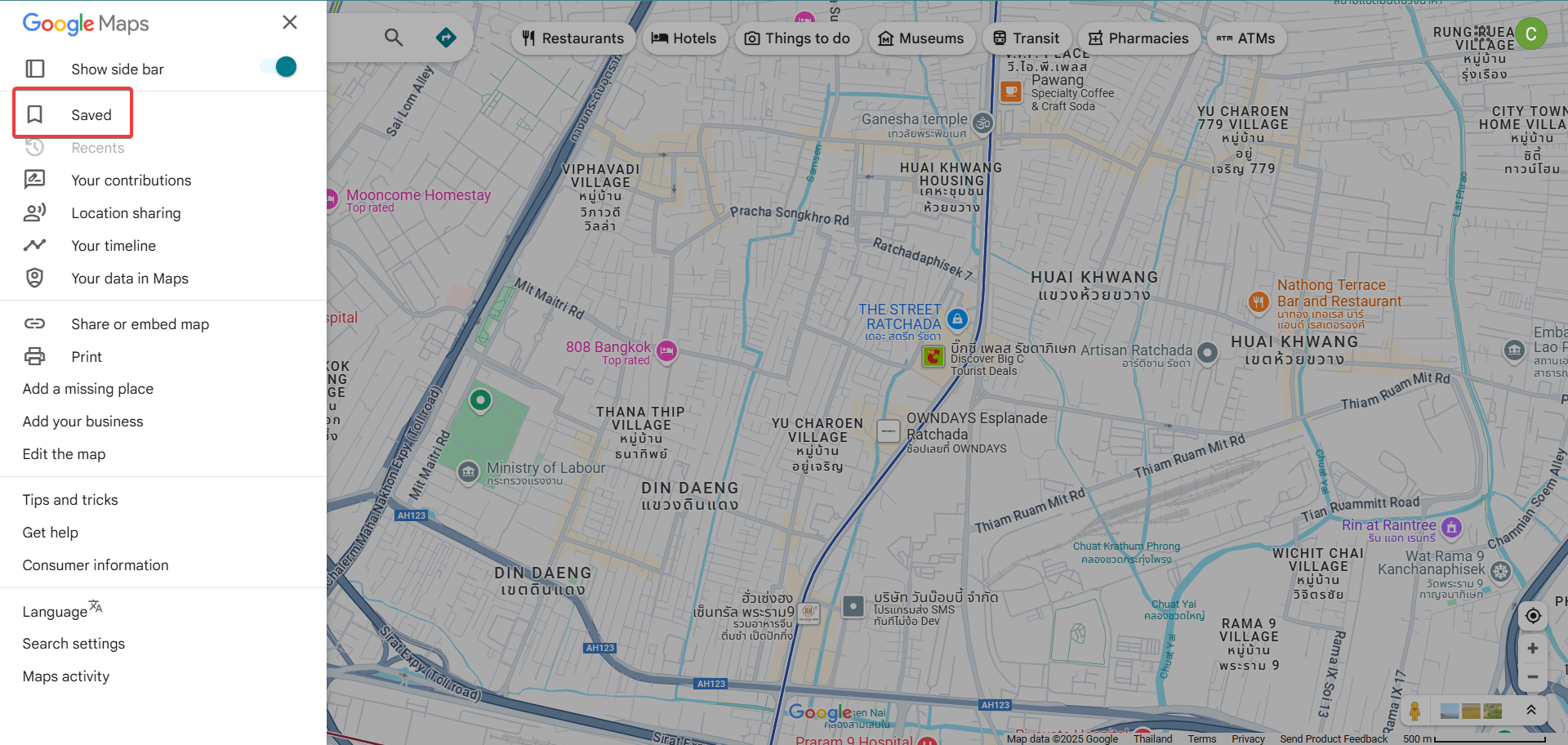The height and width of the screenshot is (745, 1568).
Task: Click the directions arrow icon
Action: [x=446, y=38]
